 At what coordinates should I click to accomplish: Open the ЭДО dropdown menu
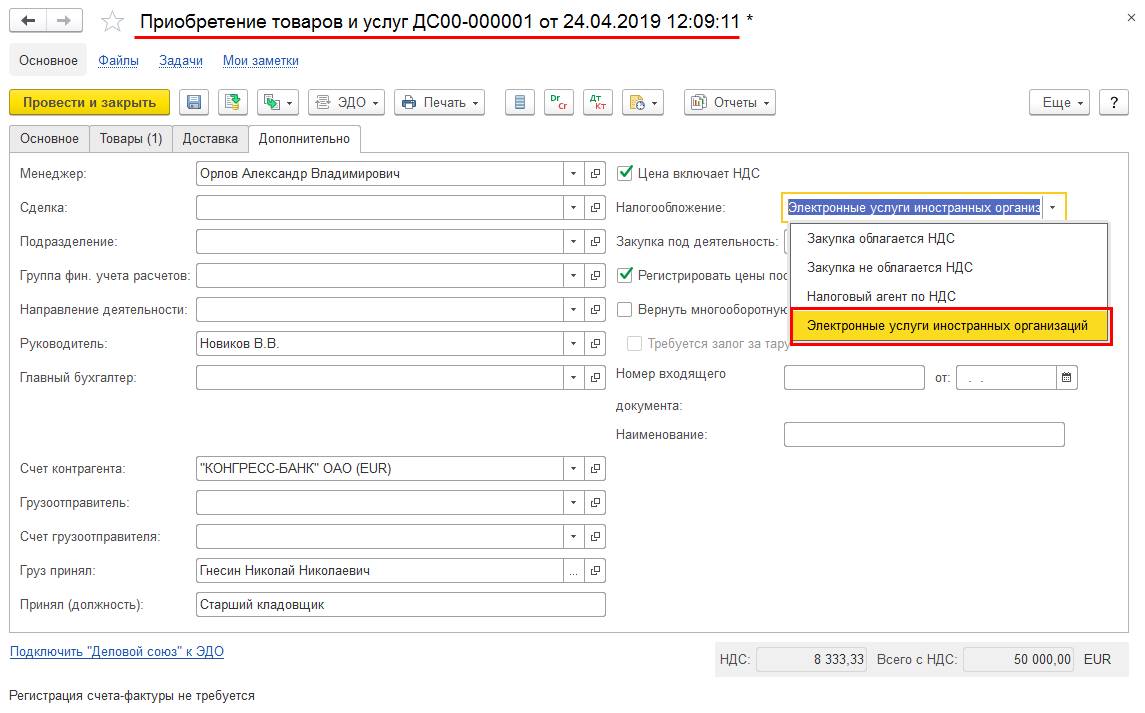tap(346, 102)
